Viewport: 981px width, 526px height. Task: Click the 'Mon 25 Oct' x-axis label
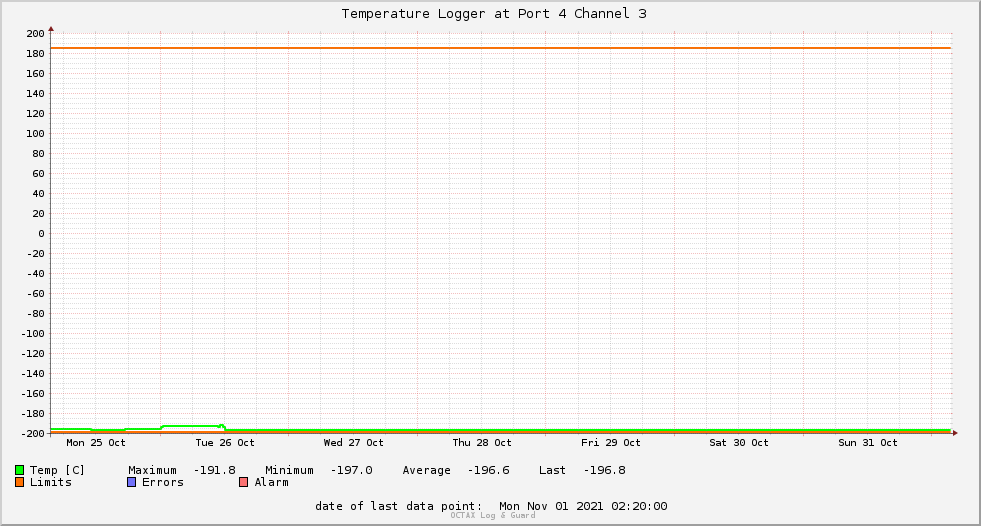pos(96,443)
